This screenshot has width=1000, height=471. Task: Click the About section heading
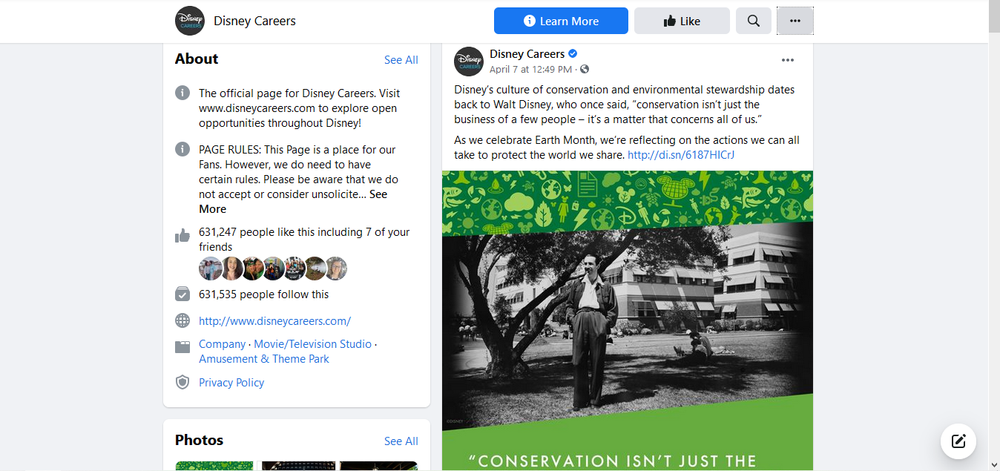point(196,59)
